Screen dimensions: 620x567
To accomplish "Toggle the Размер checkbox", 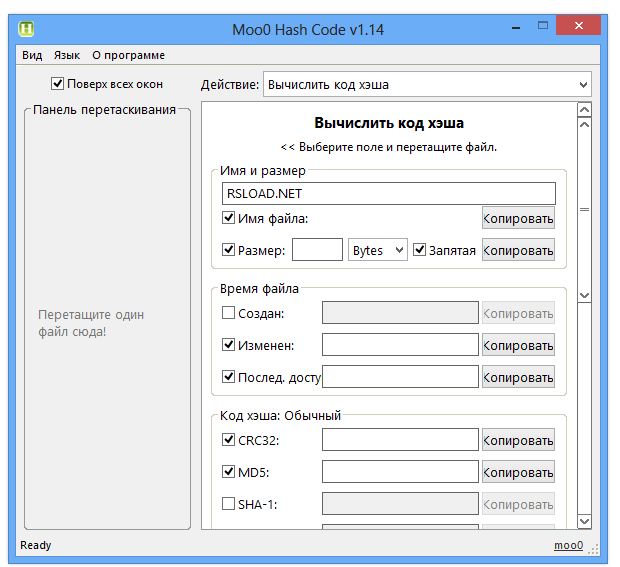I will tap(228, 250).
